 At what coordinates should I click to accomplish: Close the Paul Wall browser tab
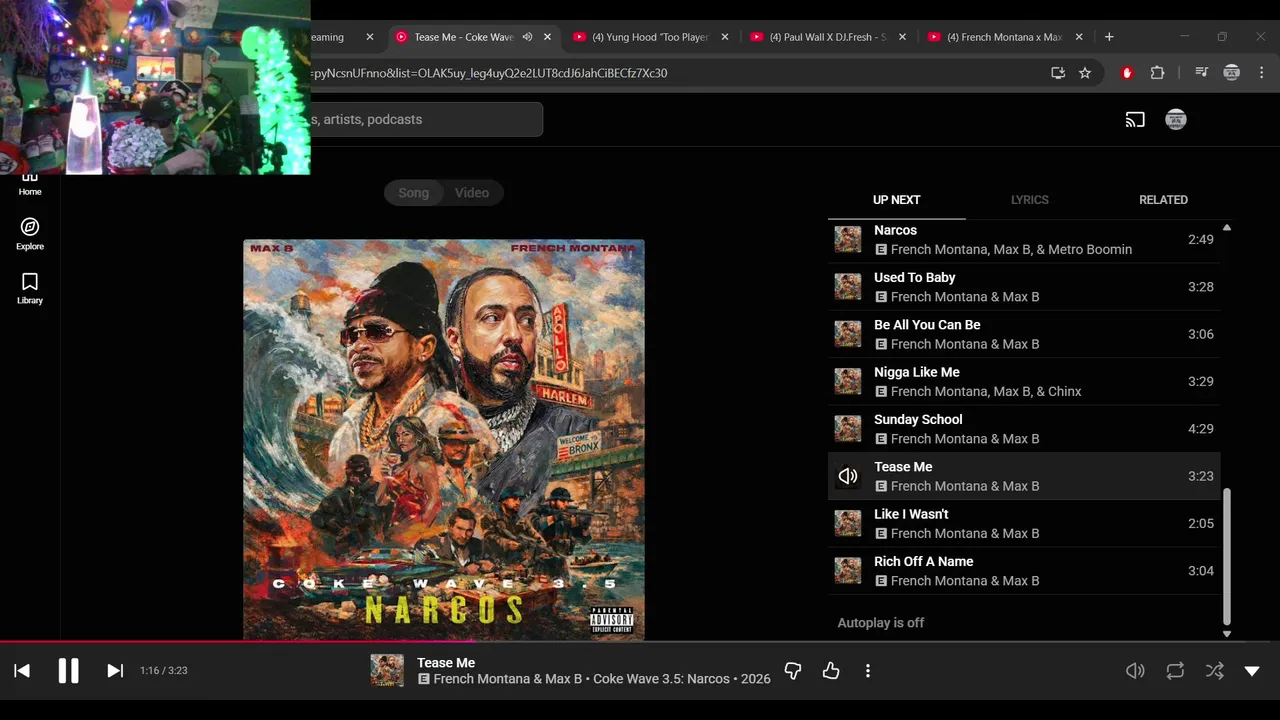point(902,37)
